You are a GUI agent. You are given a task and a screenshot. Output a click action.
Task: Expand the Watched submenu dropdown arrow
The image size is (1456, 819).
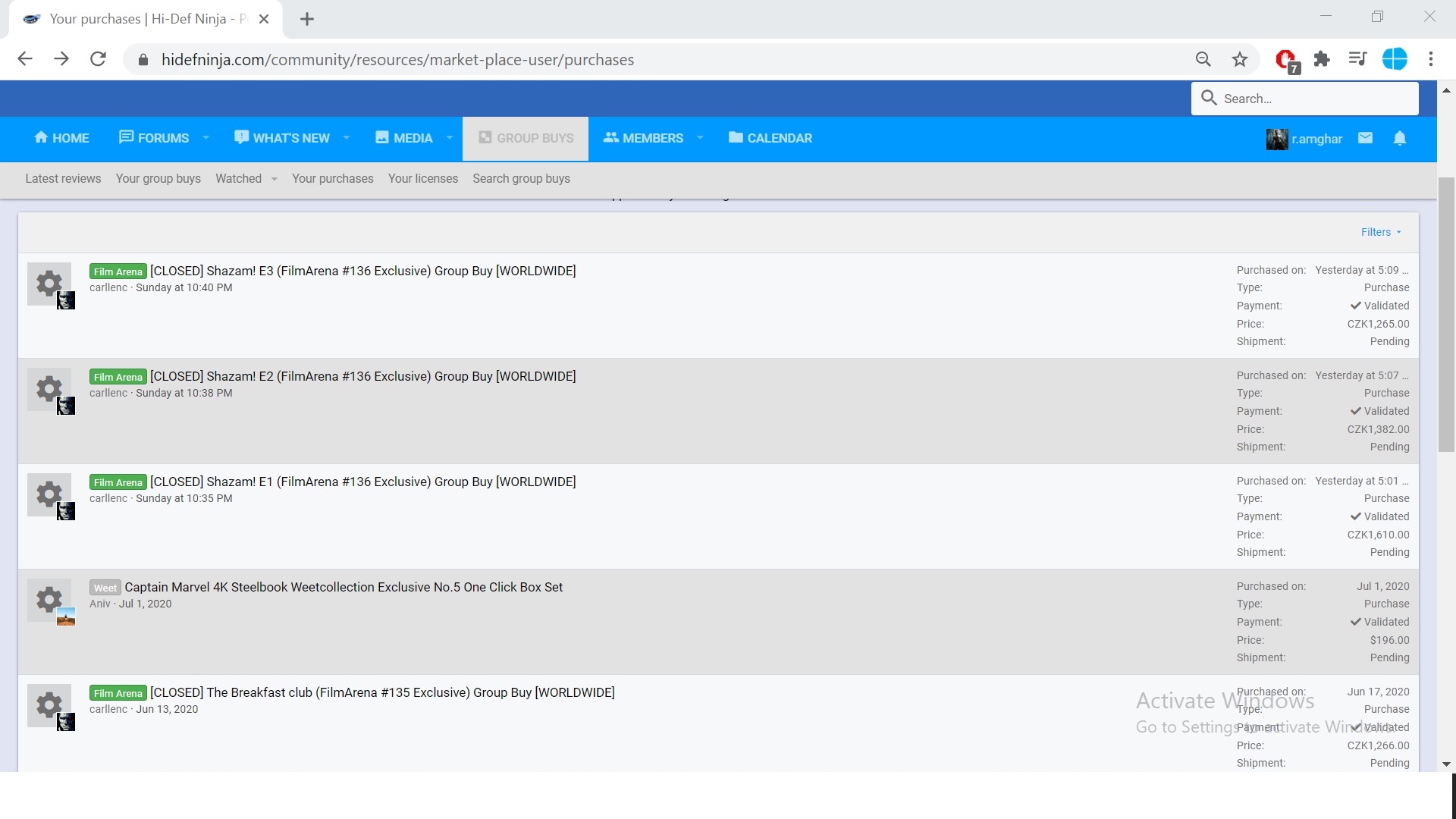(x=274, y=179)
